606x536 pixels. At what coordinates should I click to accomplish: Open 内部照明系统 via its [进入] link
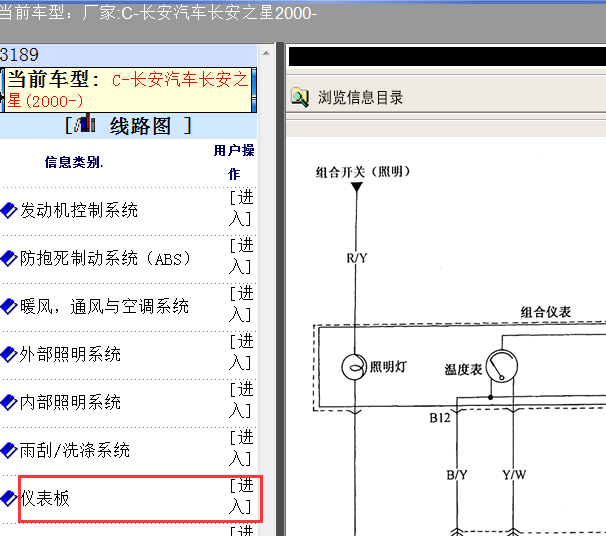pos(241,400)
